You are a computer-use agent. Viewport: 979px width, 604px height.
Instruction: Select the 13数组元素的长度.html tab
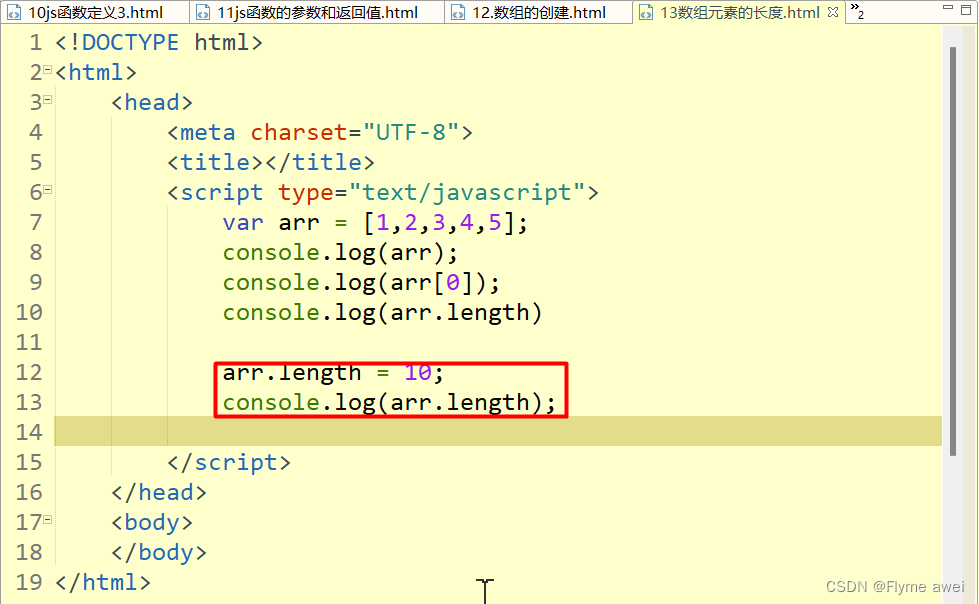739,12
